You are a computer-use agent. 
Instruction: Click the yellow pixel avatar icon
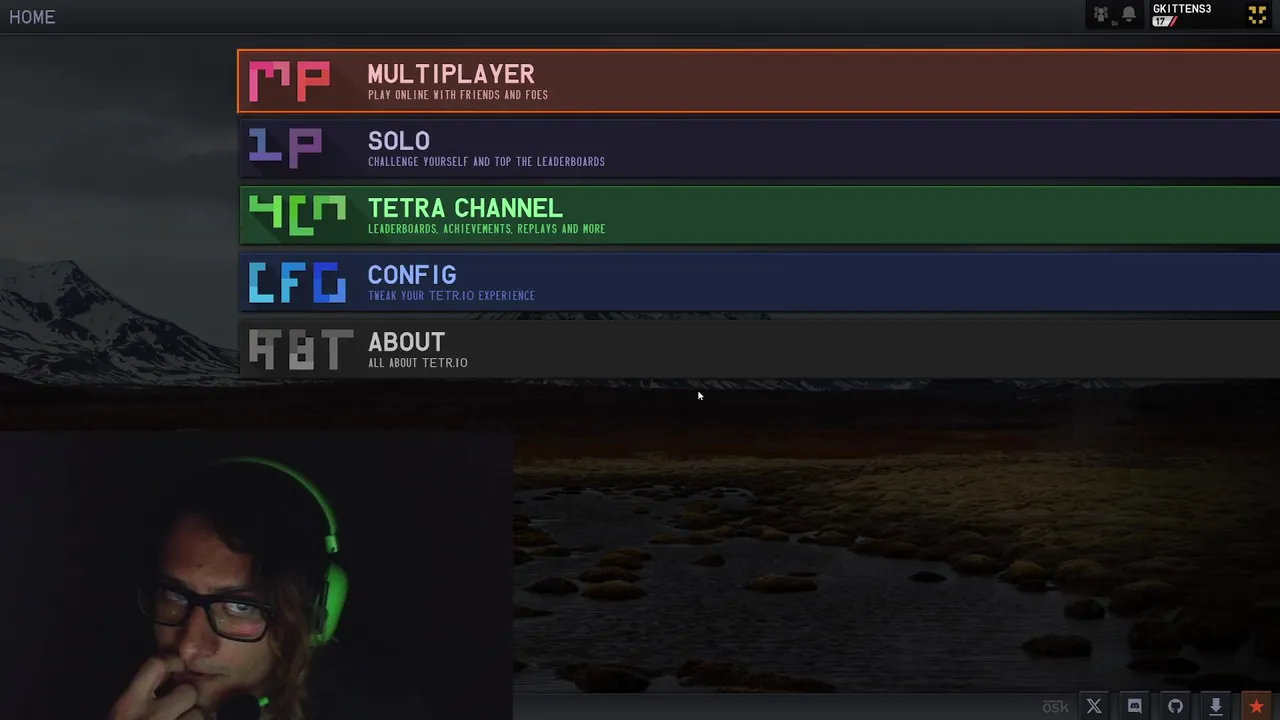1257,15
